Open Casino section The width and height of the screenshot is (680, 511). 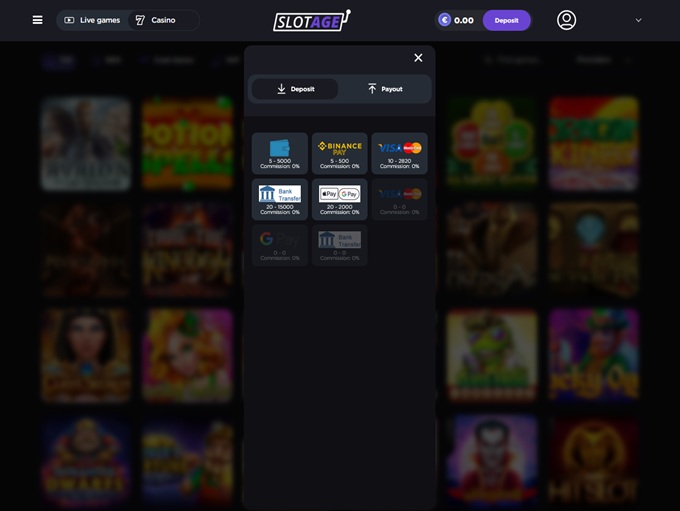[156, 20]
